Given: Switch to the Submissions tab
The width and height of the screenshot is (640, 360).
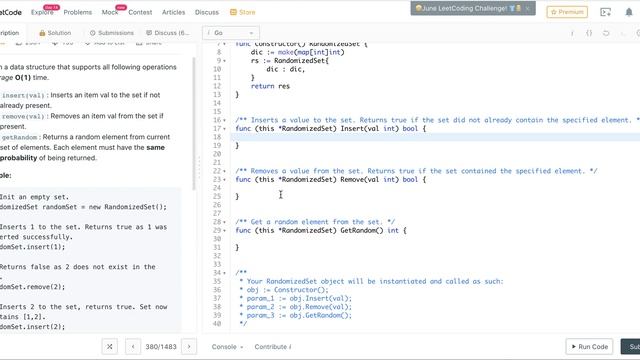Looking at the screenshot, I should pyautogui.click(x=111, y=33).
